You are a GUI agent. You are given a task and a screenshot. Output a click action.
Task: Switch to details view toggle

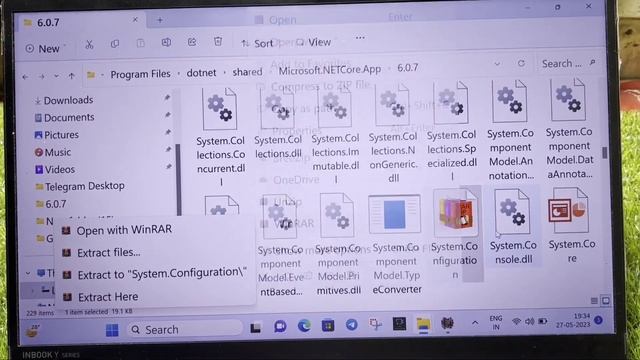click(x=594, y=301)
